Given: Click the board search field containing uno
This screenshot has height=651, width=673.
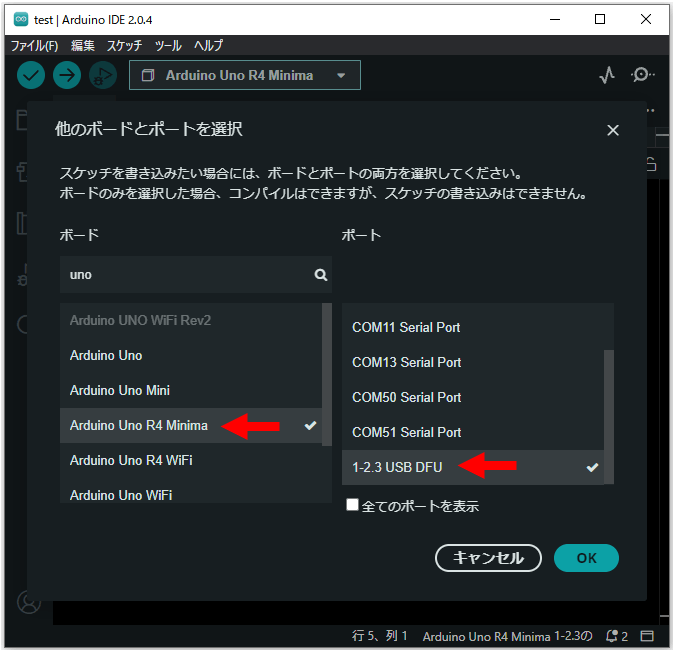Looking at the screenshot, I should coord(196,275).
